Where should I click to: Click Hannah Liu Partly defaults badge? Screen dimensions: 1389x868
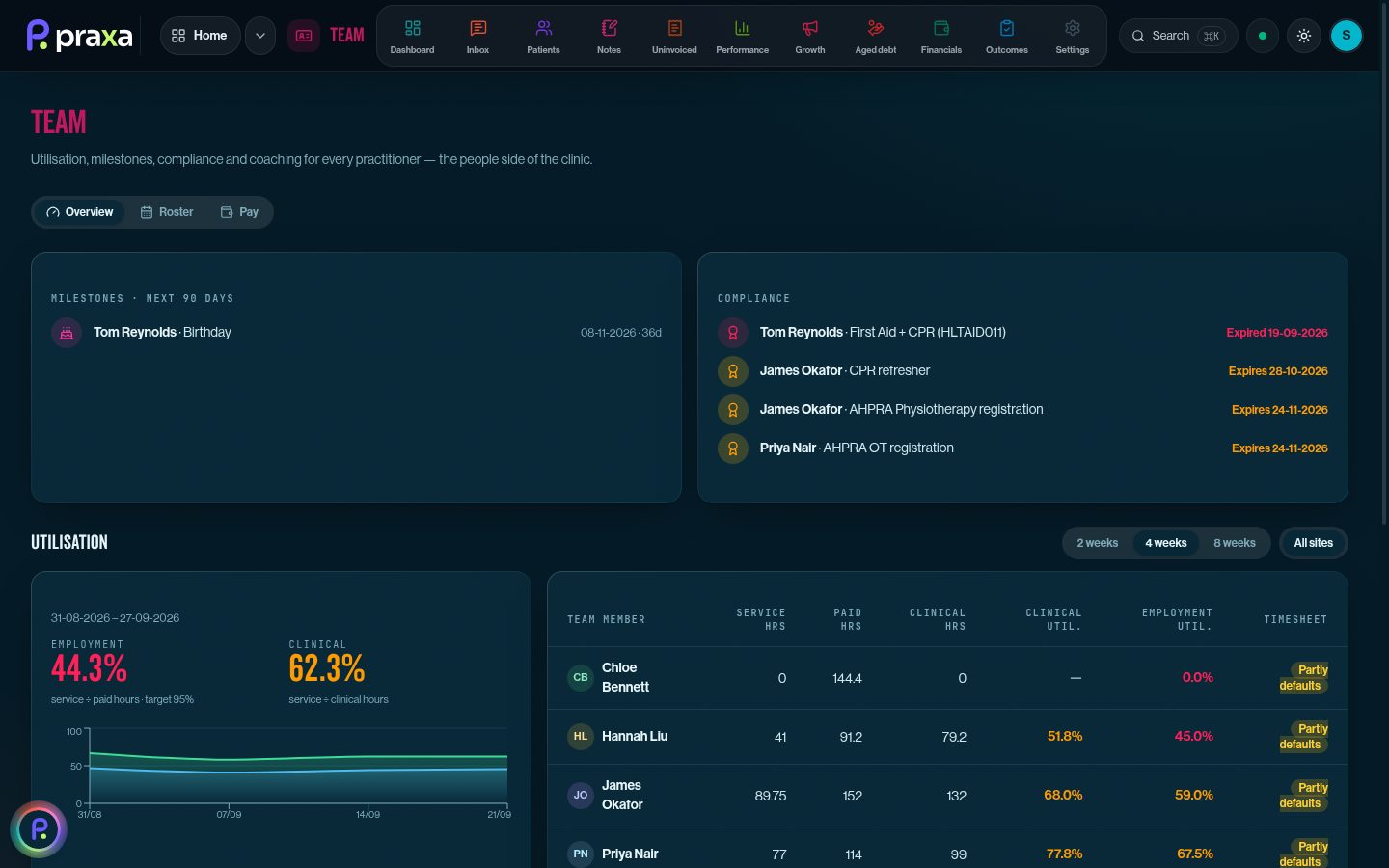(1304, 737)
